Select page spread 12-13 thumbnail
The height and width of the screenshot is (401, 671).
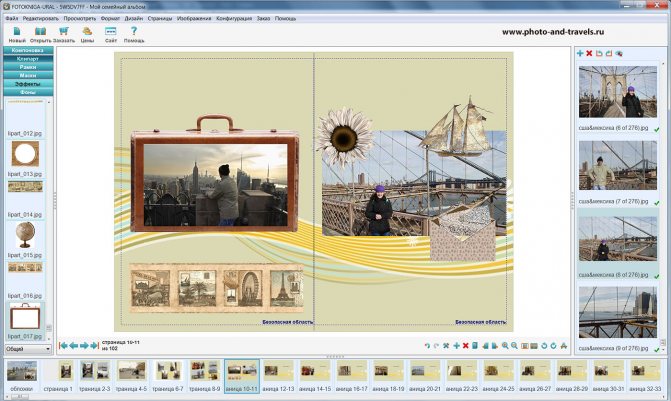tap(279, 372)
